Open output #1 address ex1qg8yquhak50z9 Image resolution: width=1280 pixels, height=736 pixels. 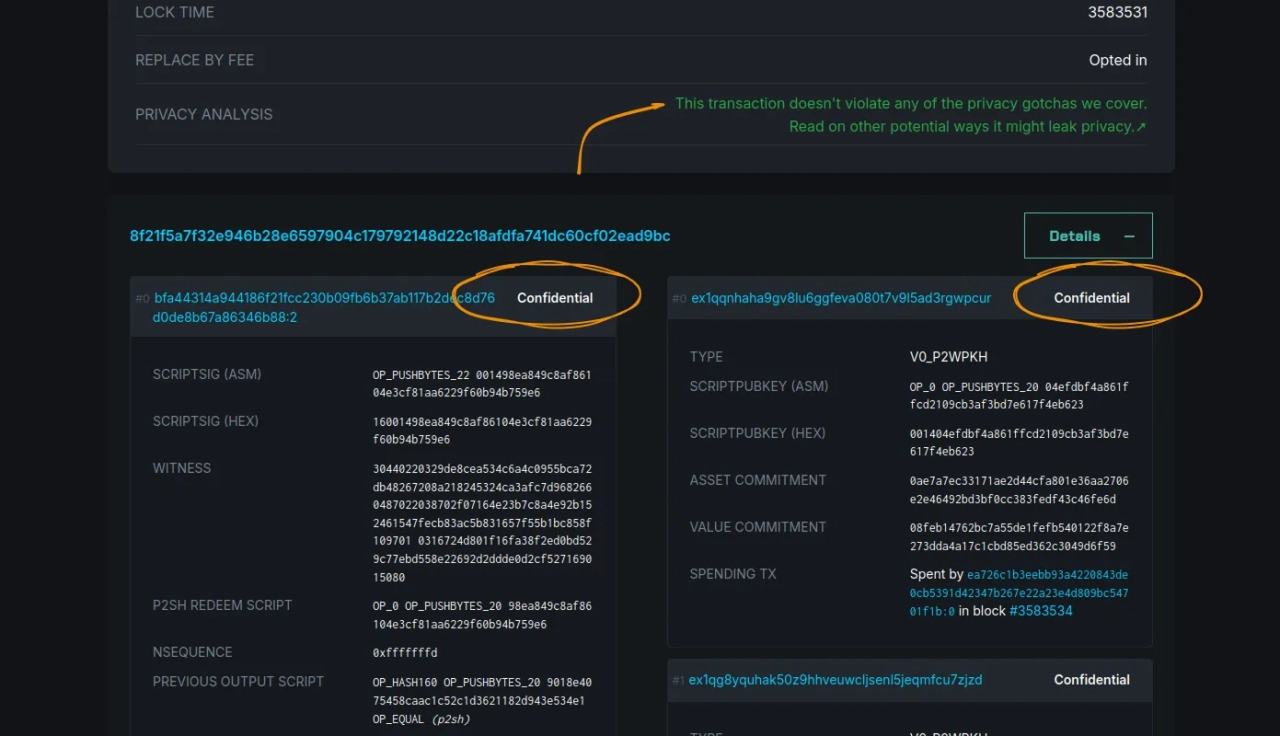click(x=835, y=680)
